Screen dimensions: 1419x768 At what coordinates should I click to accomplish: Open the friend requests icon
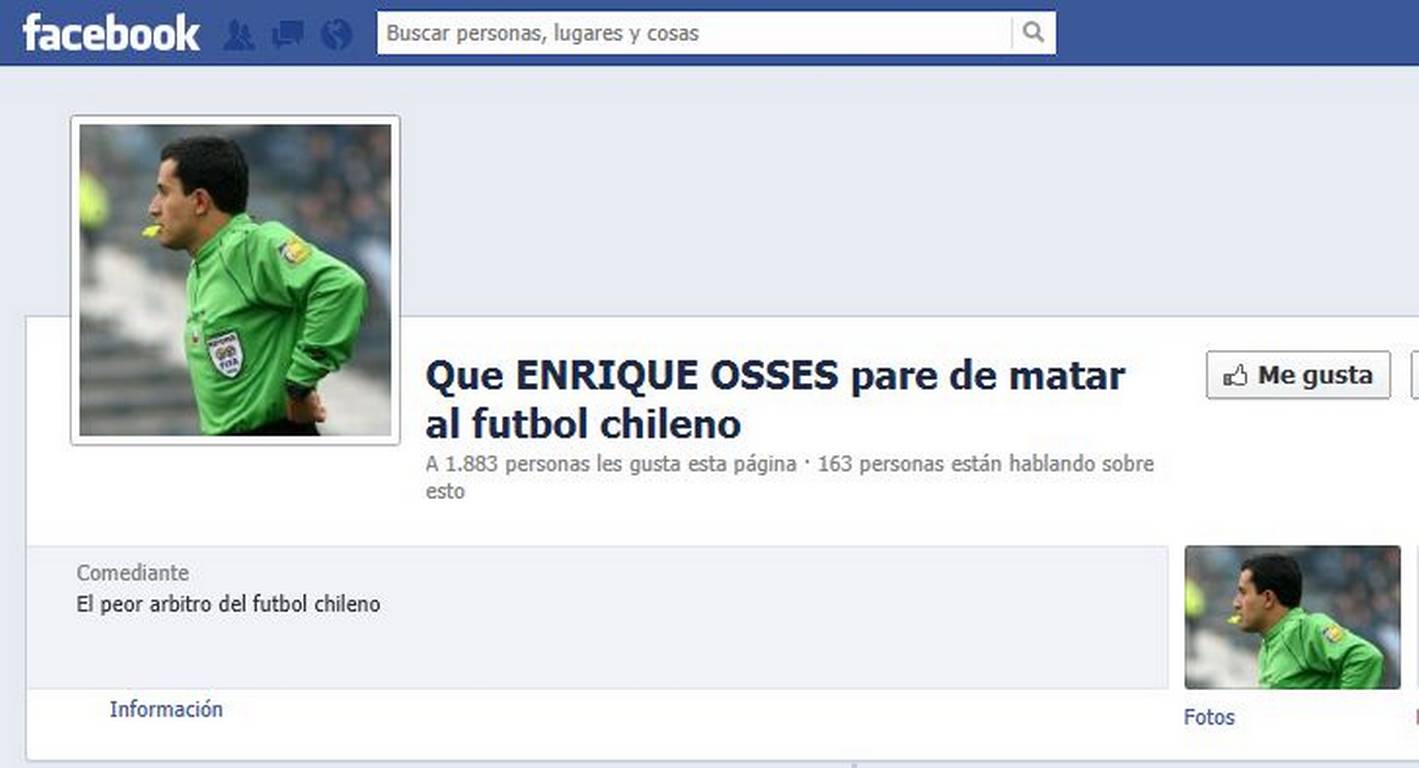[x=239, y=35]
